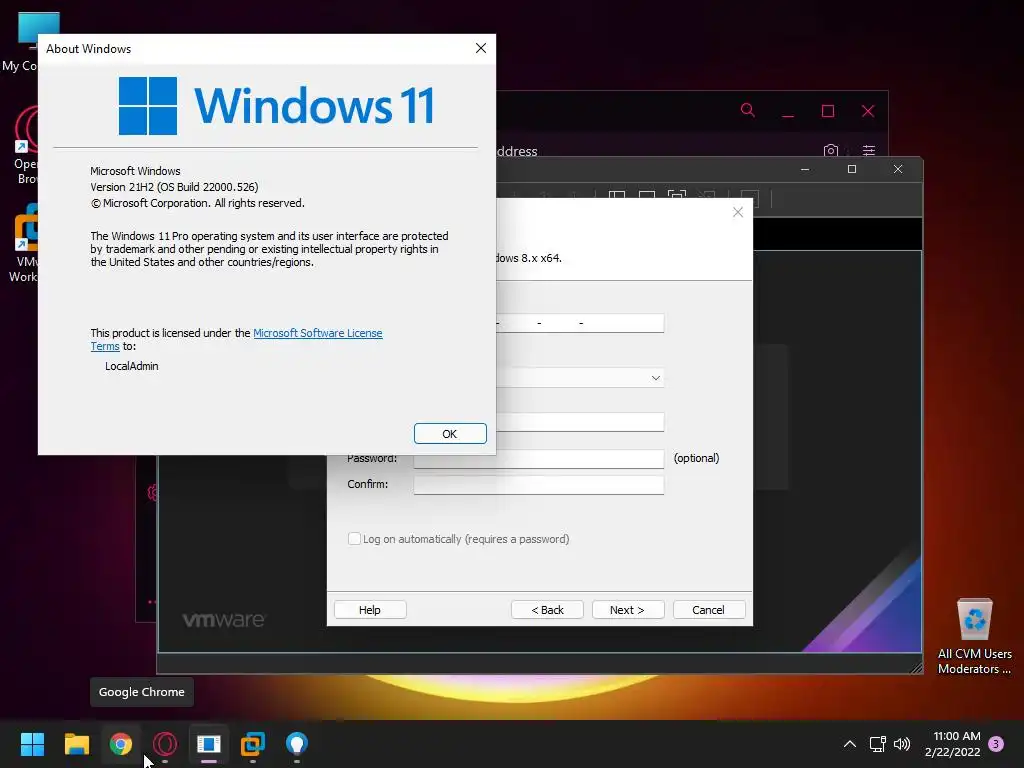Launch Google Chrome from the taskbar

[121, 744]
